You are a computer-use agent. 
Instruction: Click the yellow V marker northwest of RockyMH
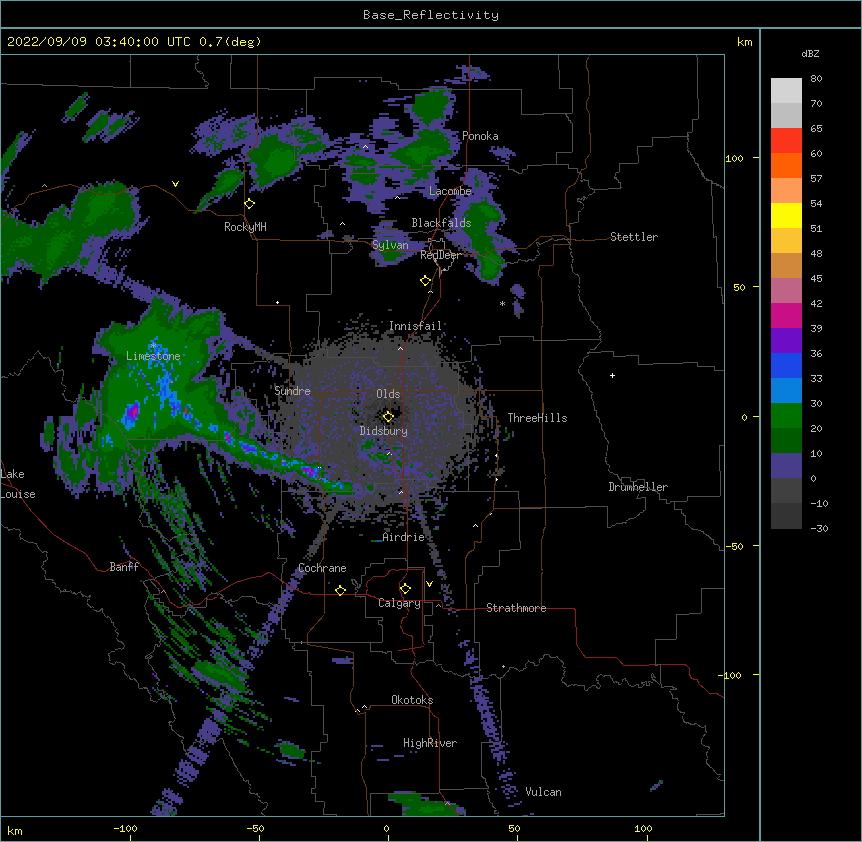175,184
